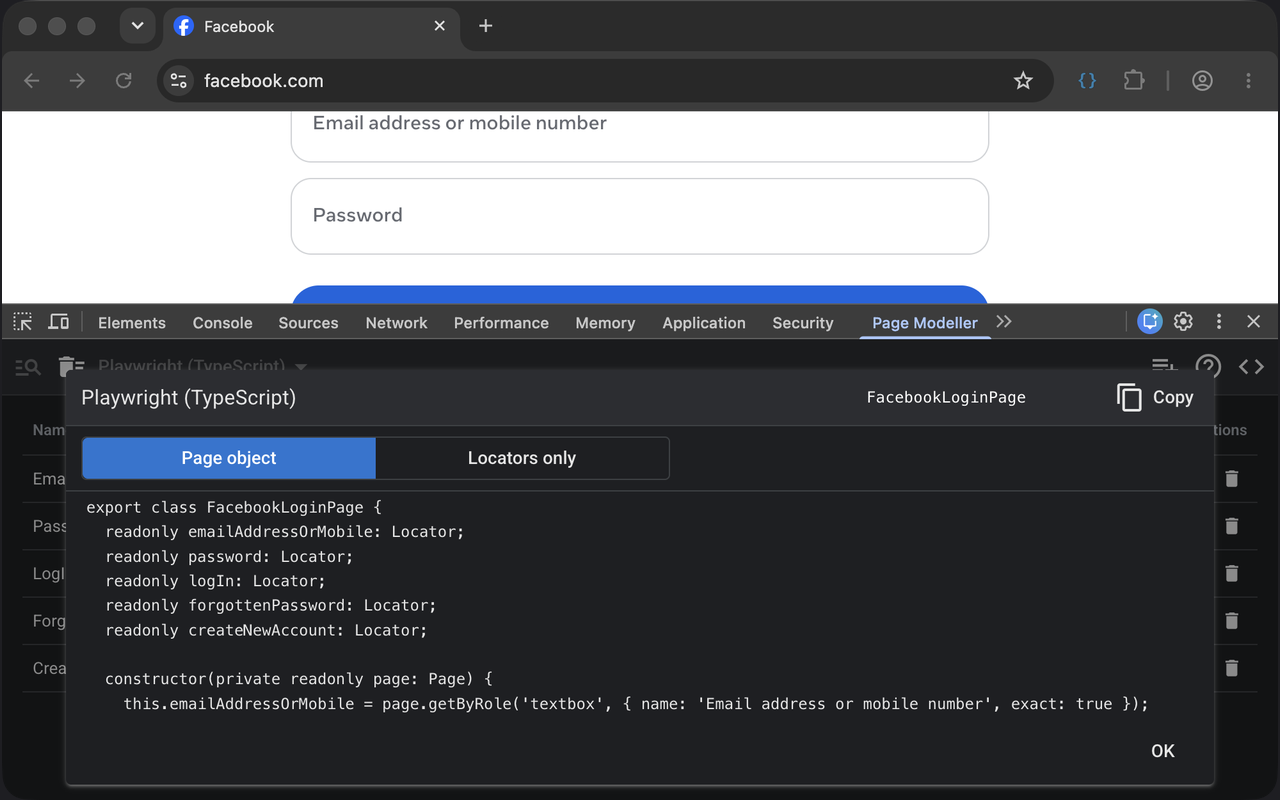Screen dimensions: 1280x800
Task: Select the Page object toggle
Action: 229,458
